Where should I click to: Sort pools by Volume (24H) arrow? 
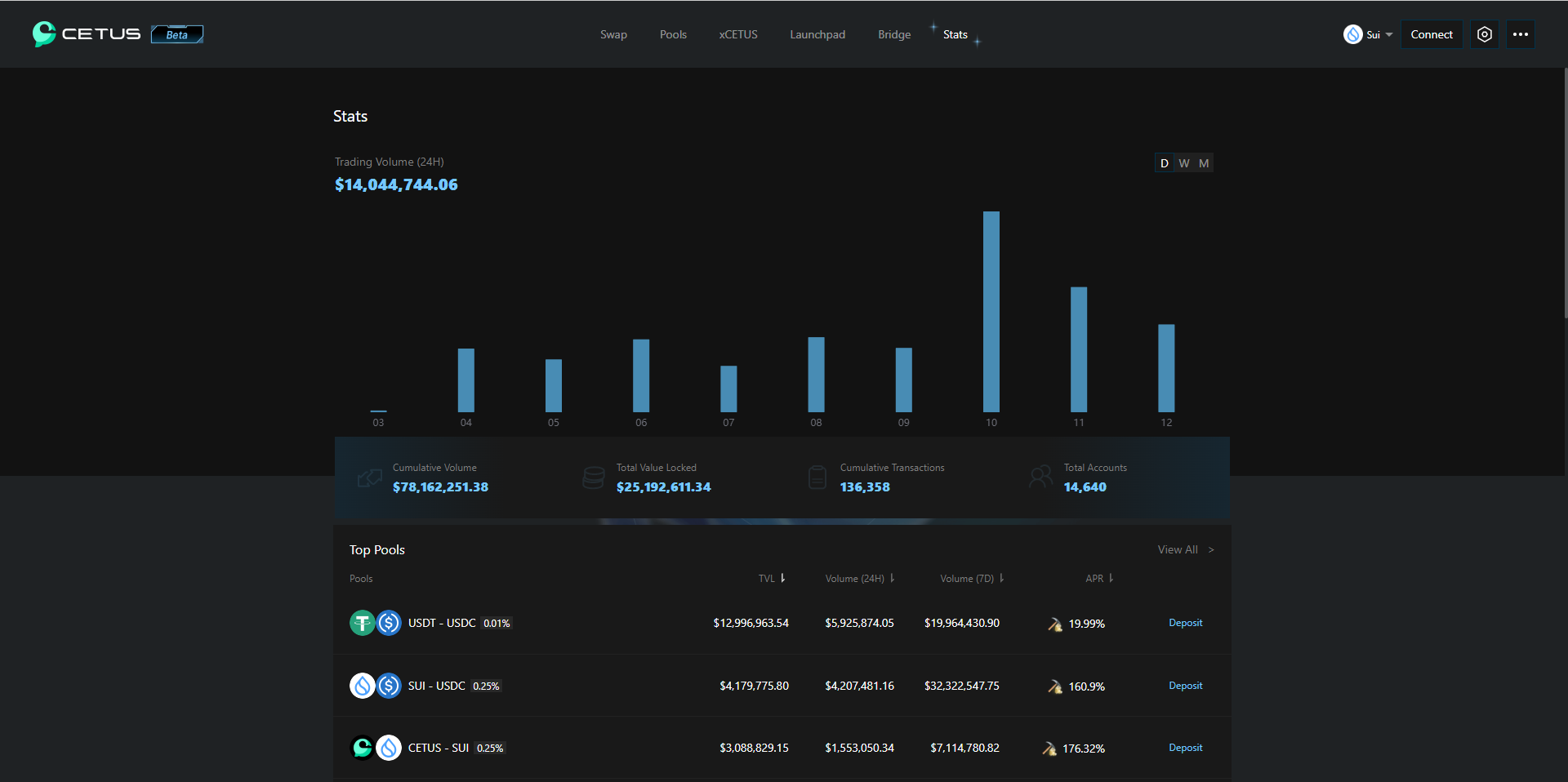892,578
